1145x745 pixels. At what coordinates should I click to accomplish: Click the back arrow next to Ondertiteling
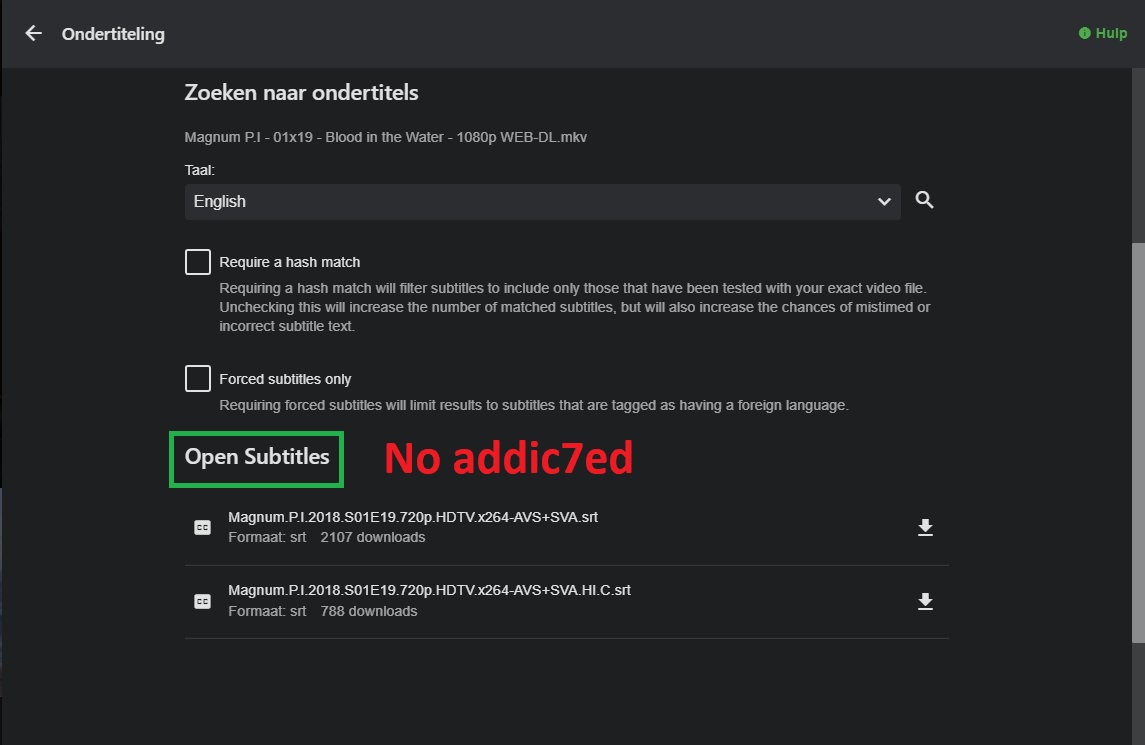click(34, 34)
